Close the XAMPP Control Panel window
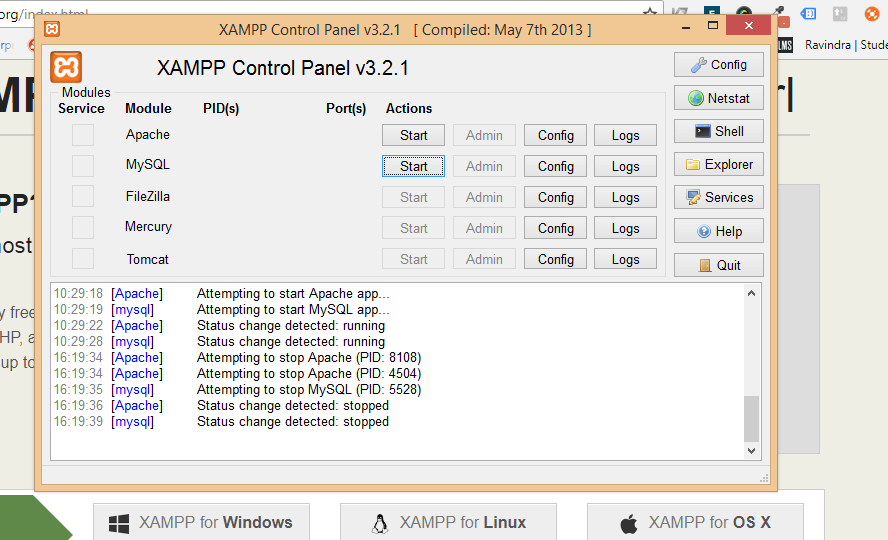 pyautogui.click(x=748, y=25)
